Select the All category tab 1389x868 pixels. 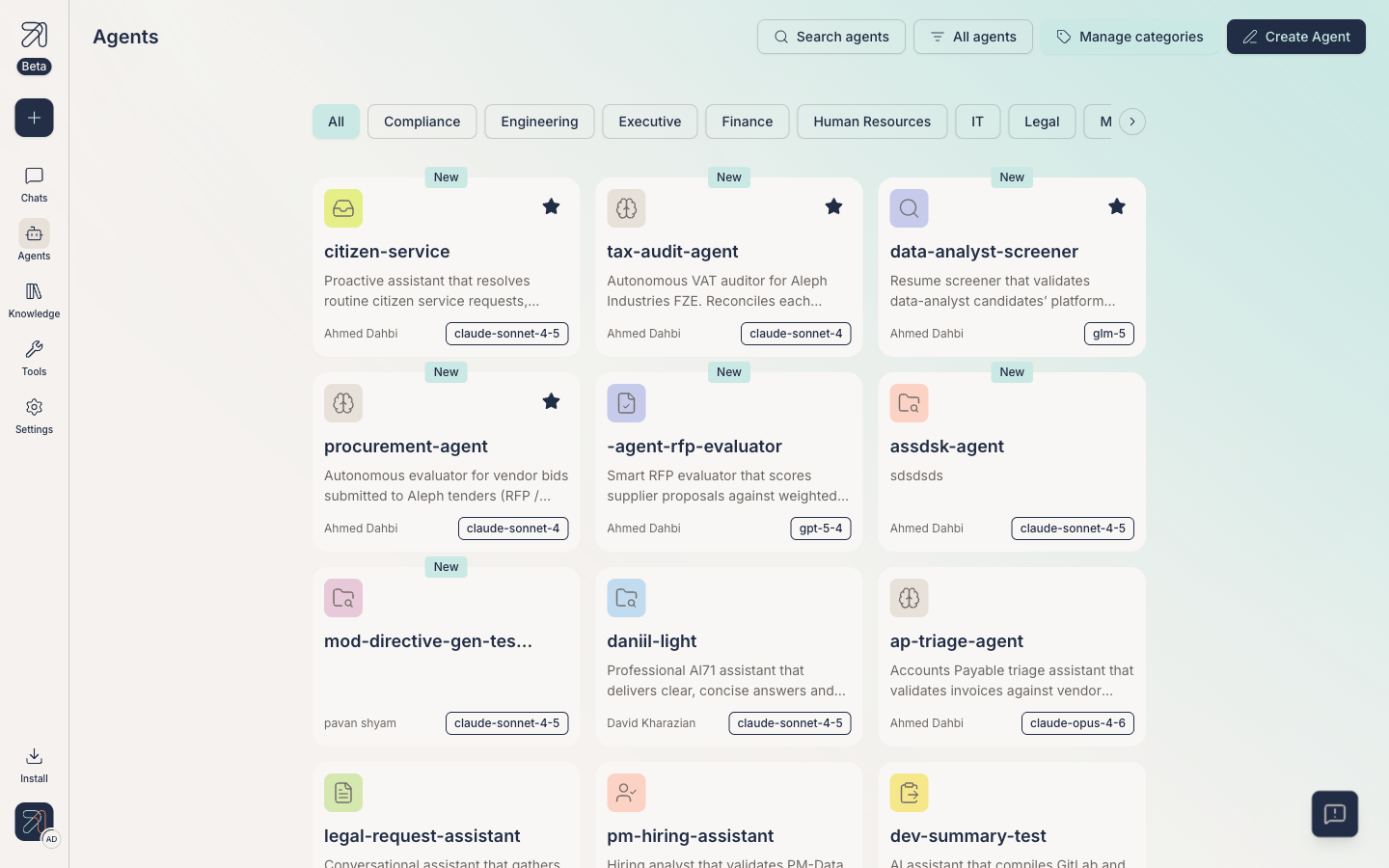coord(336,122)
